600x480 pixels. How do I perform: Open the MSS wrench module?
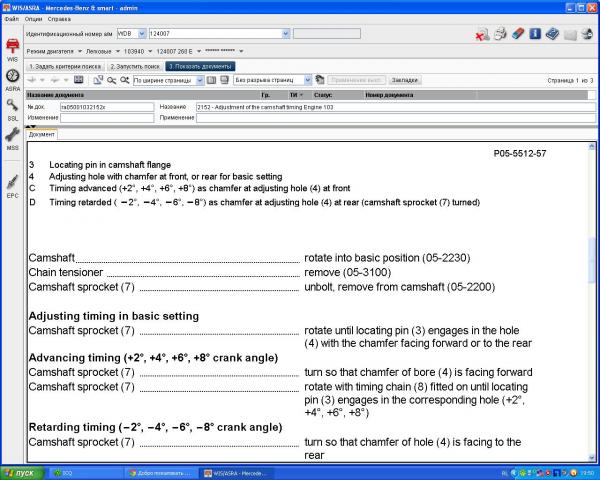pos(12,139)
